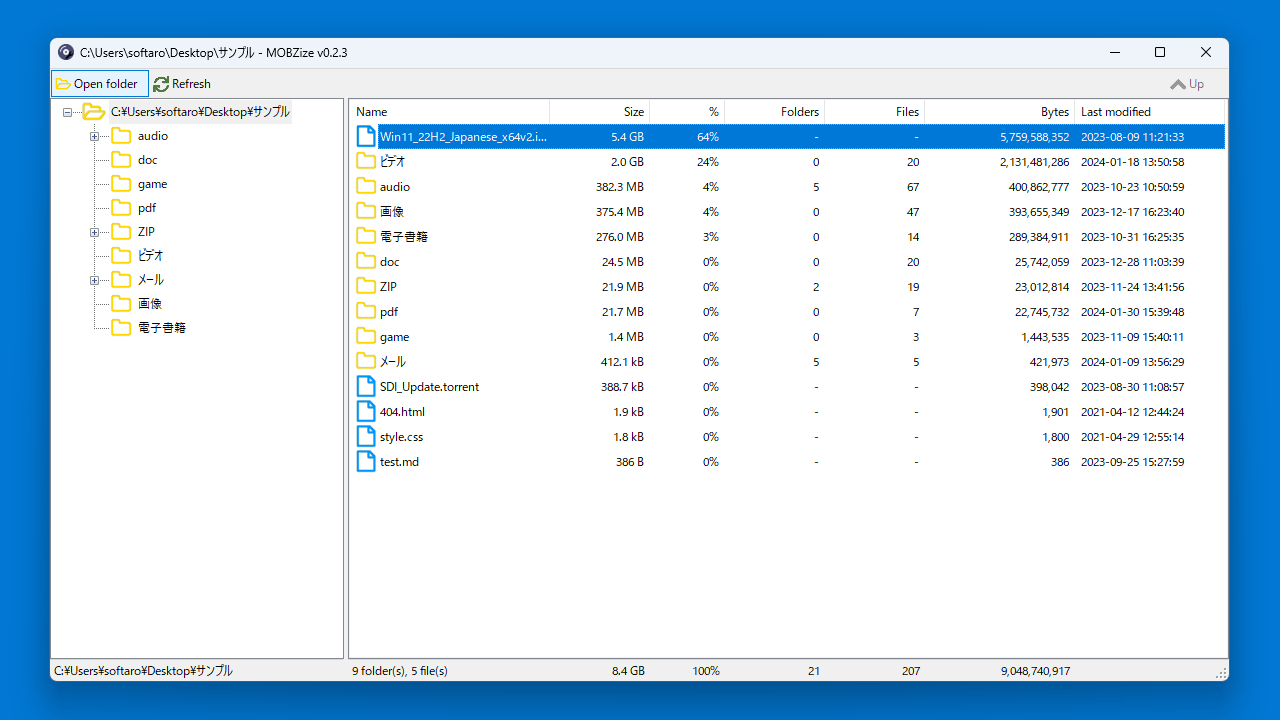Sort by the Last modified column header

click(x=1150, y=112)
